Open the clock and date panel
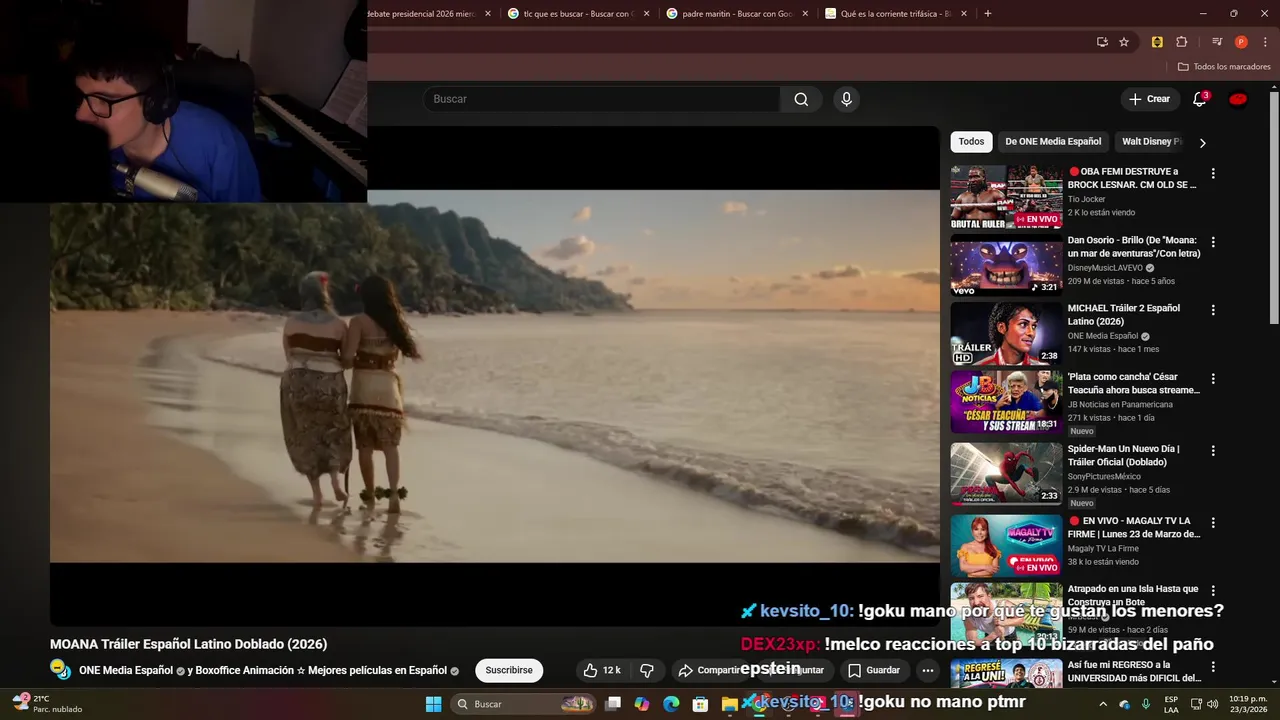Screen dimensions: 1280x720 1247,704
